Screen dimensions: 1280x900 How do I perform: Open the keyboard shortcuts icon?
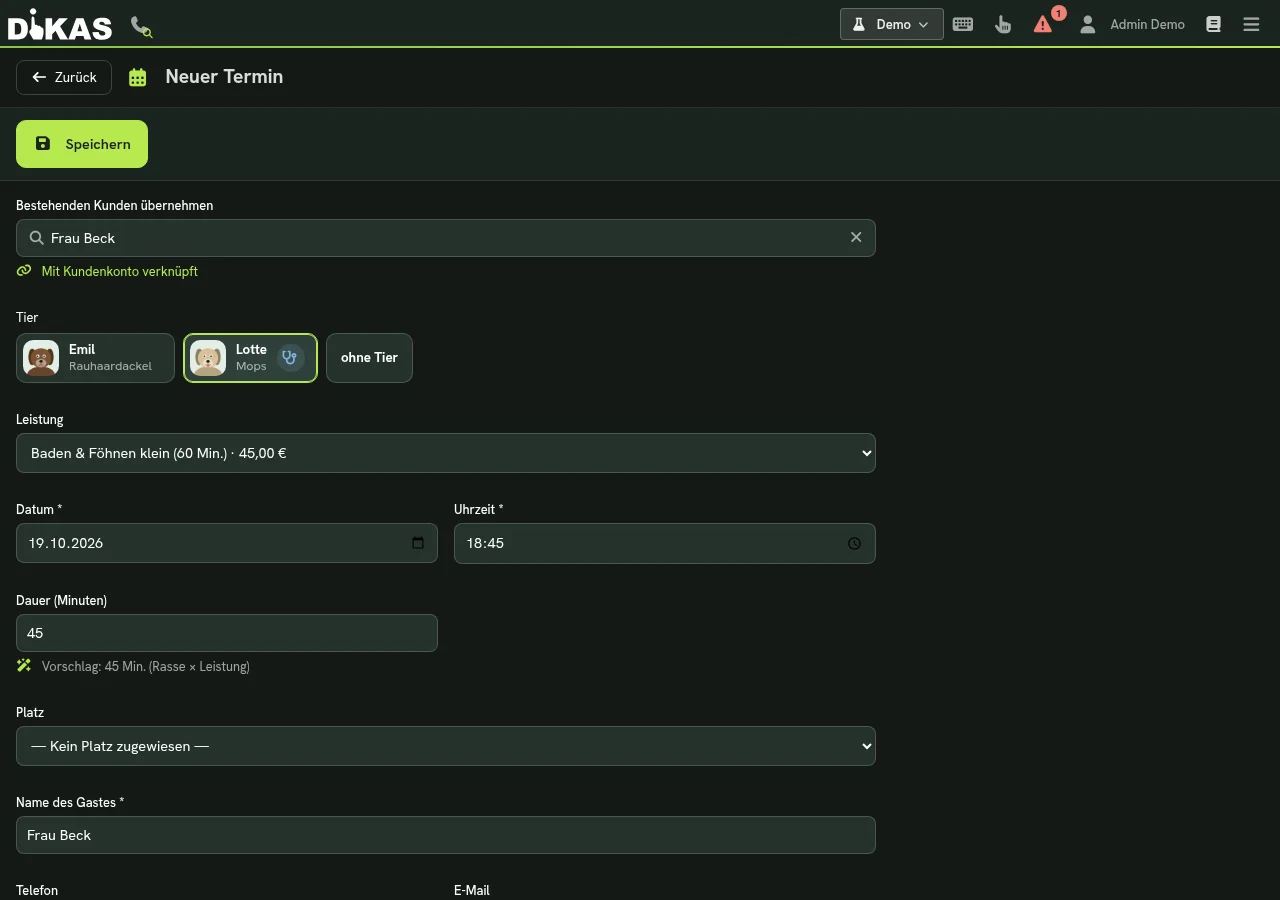963,24
